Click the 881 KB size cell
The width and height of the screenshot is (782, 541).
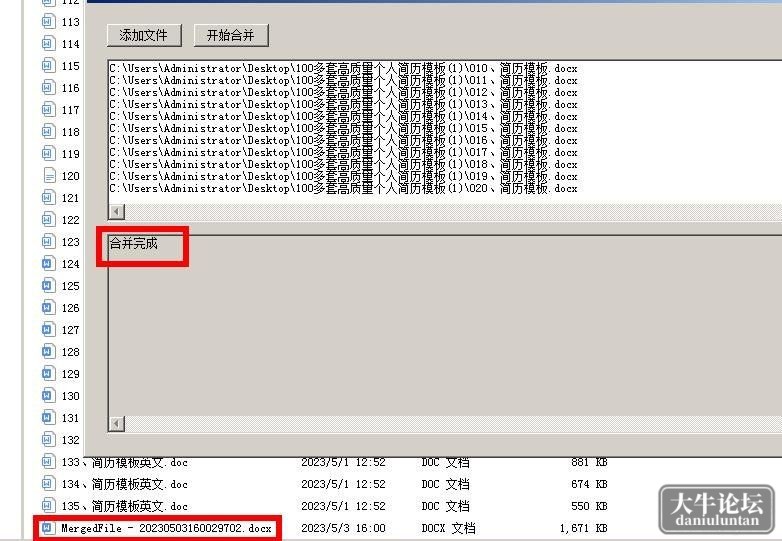[589, 462]
